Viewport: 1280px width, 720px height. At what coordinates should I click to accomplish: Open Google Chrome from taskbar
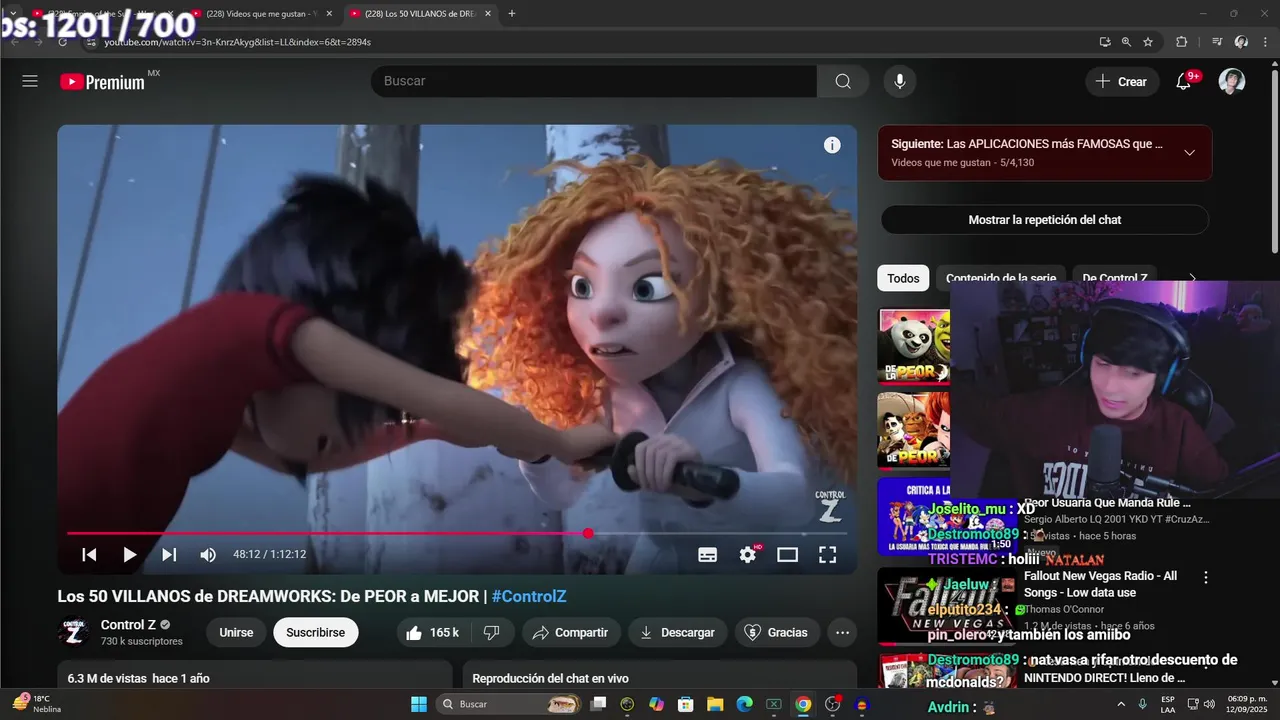[x=803, y=705]
